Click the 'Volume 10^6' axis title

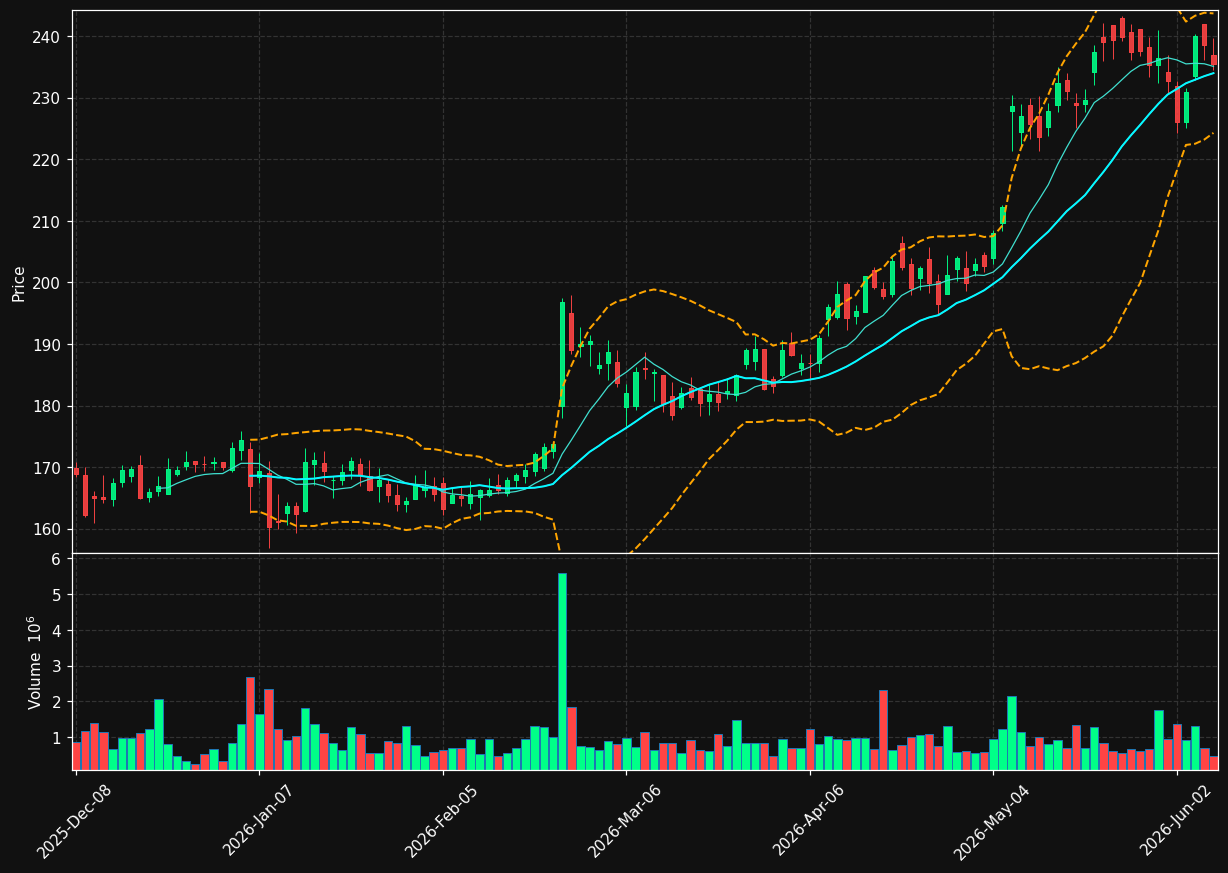click(x=33, y=662)
